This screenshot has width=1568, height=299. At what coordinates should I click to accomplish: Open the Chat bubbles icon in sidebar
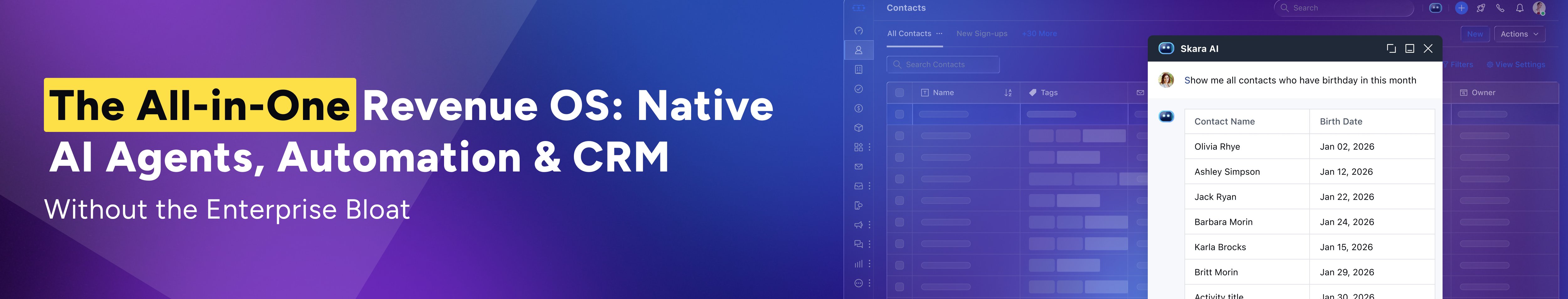[858, 244]
